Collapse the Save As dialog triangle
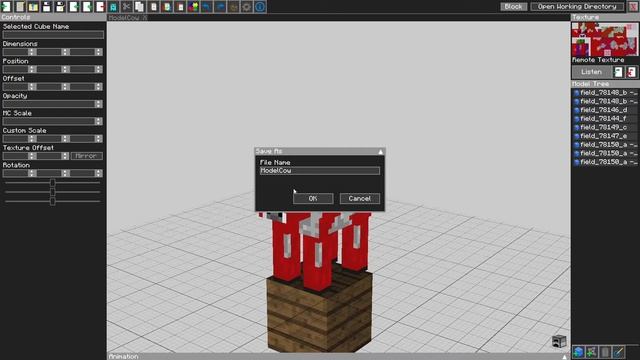This screenshot has height=360, width=640. (x=380, y=151)
